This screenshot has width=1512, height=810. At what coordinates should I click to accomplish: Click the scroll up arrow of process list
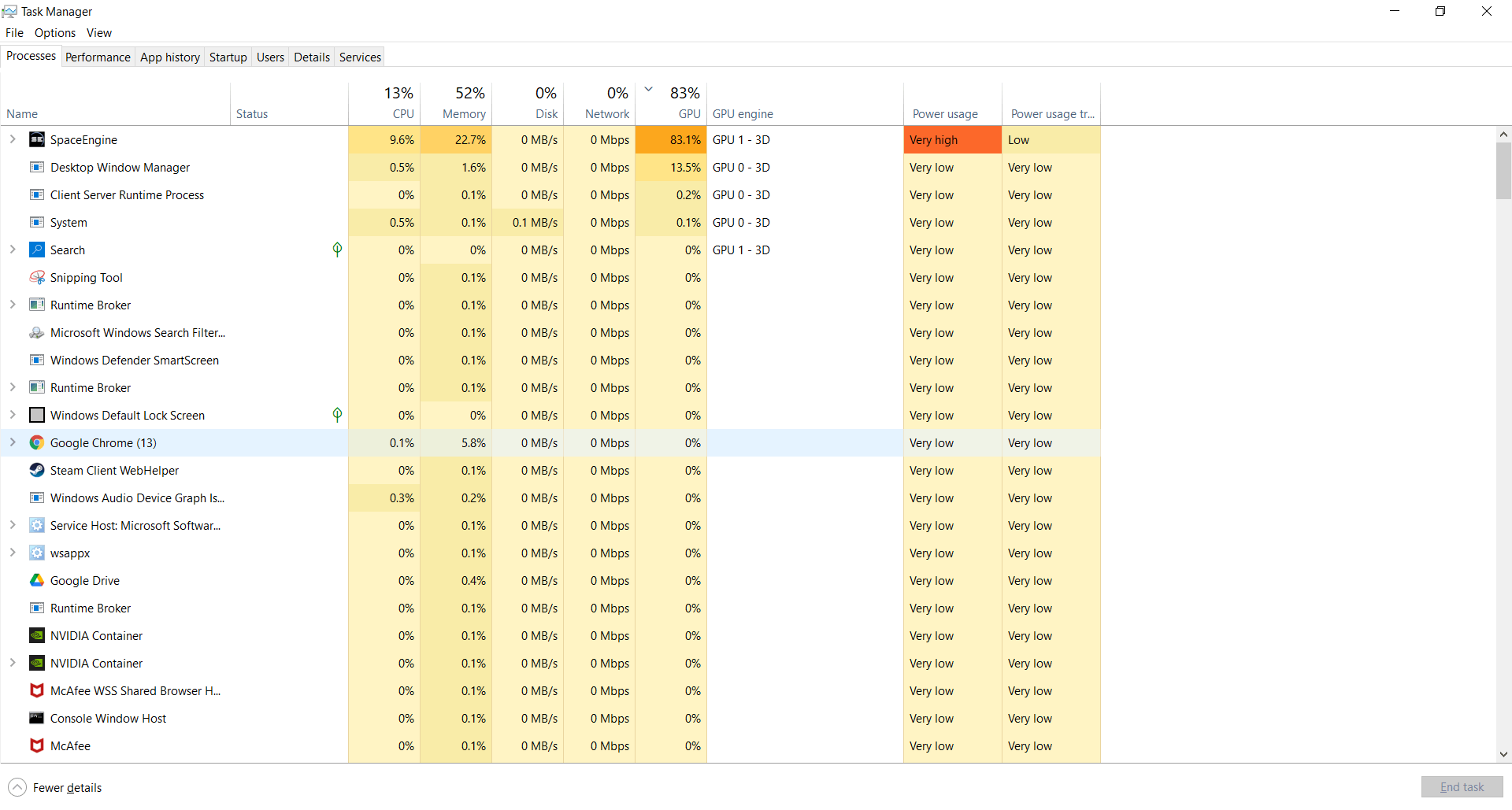(x=1503, y=135)
